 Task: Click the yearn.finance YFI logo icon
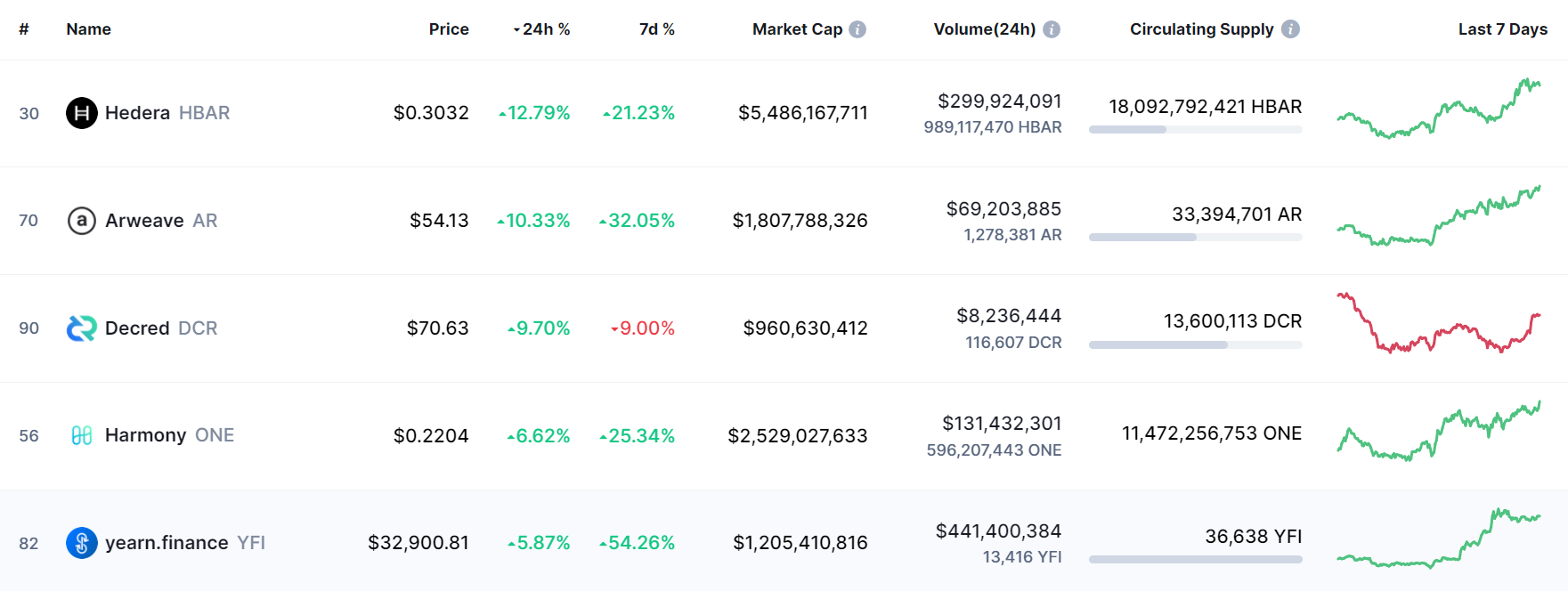click(81, 543)
